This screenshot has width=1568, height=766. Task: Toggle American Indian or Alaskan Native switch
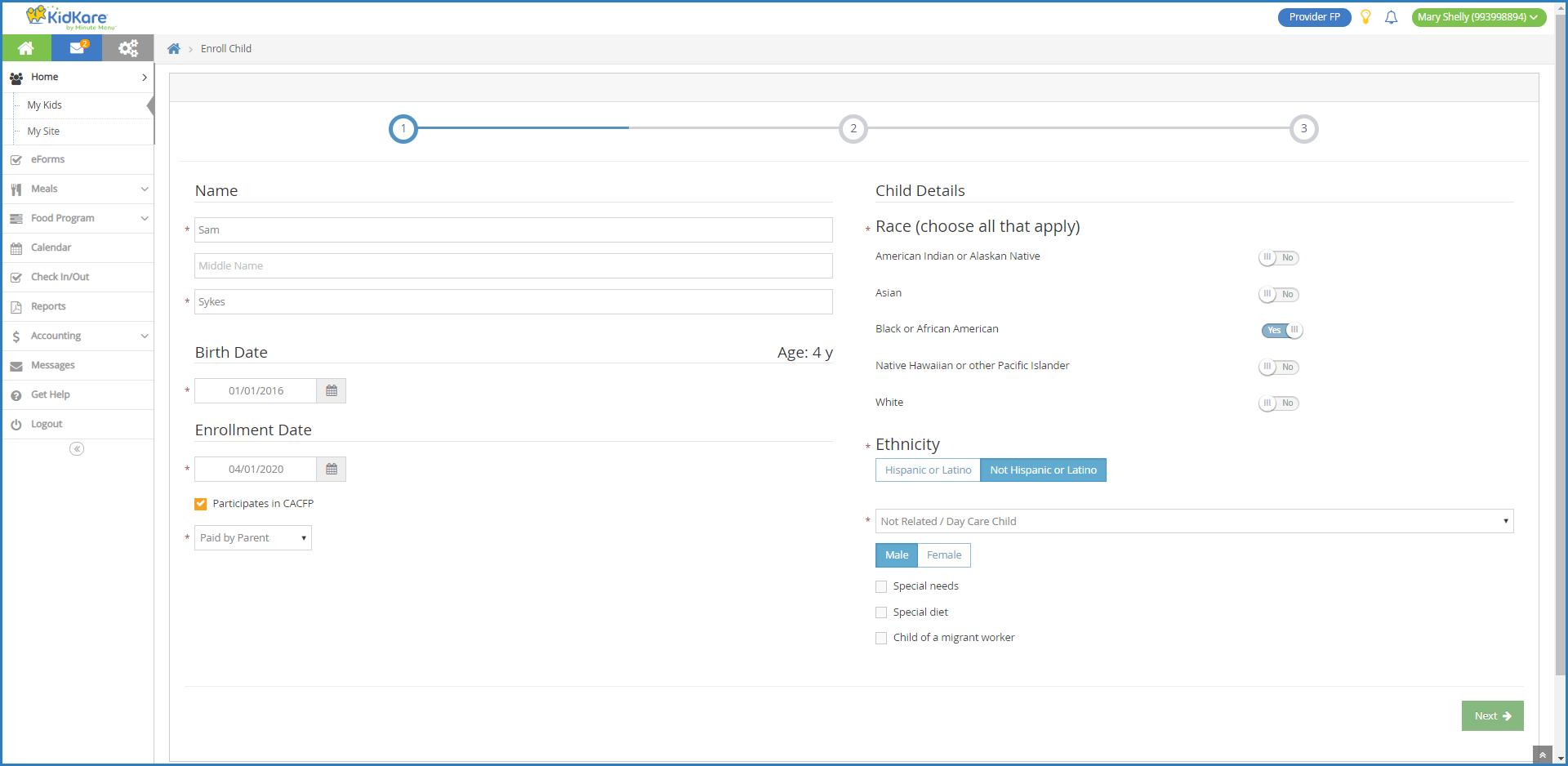[1278, 258]
